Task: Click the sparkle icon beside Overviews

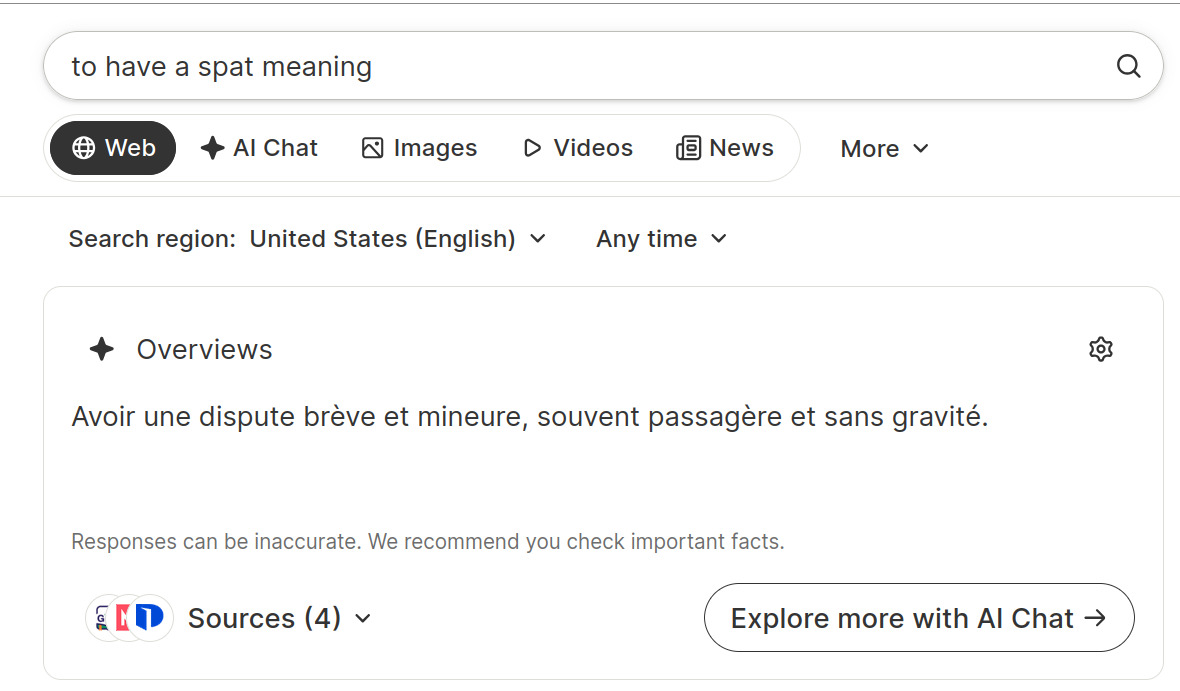Action: (102, 349)
